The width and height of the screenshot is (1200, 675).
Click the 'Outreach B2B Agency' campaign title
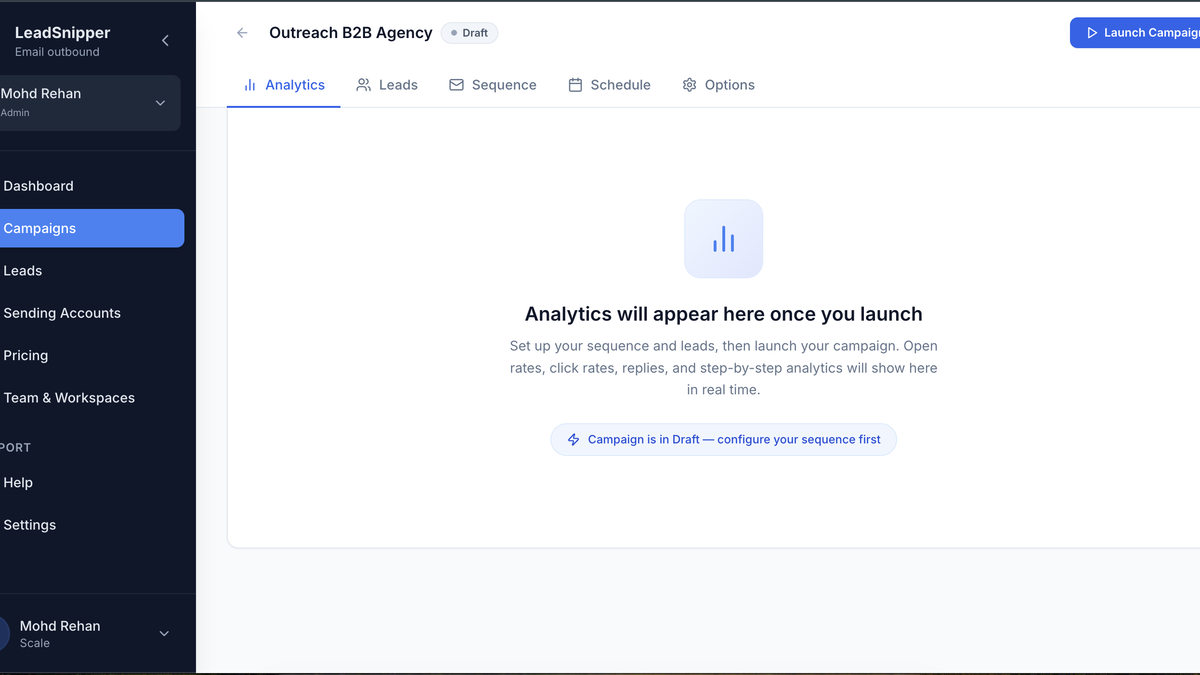click(x=351, y=33)
